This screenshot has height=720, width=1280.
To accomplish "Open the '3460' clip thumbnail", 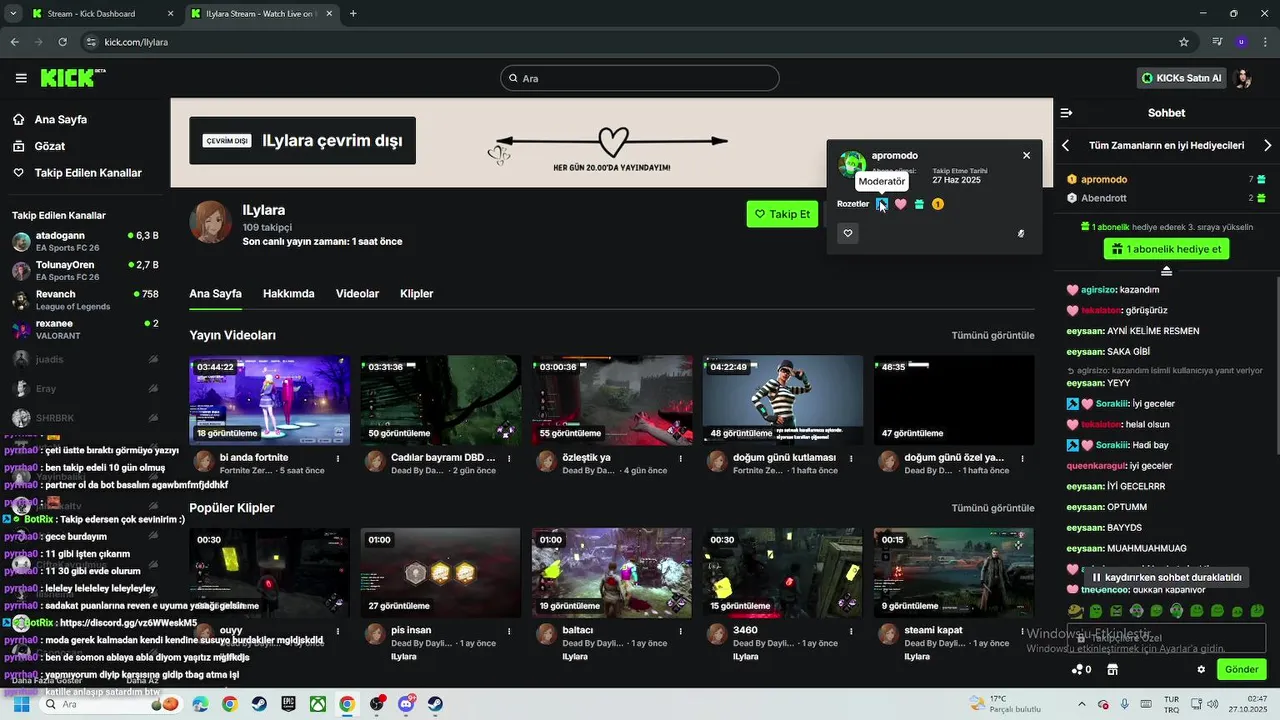I will (x=783, y=573).
